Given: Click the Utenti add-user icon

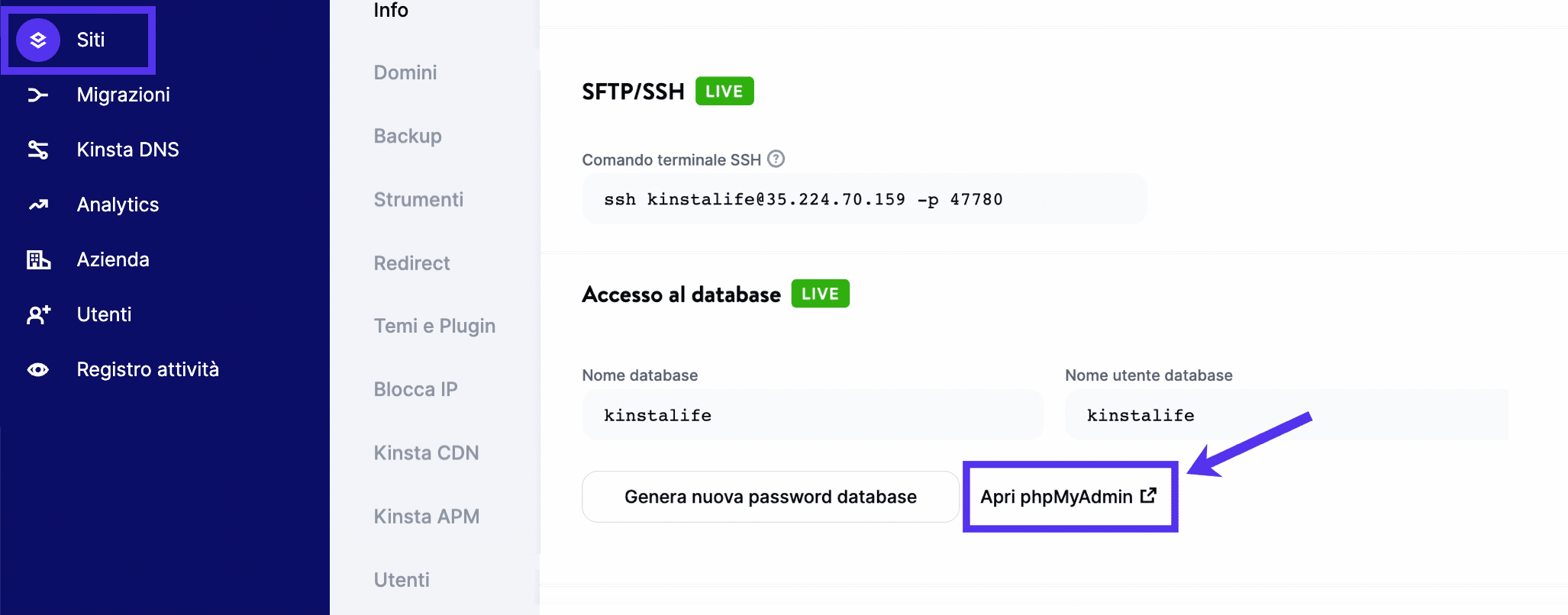Looking at the screenshot, I should click(x=38, y=314).
